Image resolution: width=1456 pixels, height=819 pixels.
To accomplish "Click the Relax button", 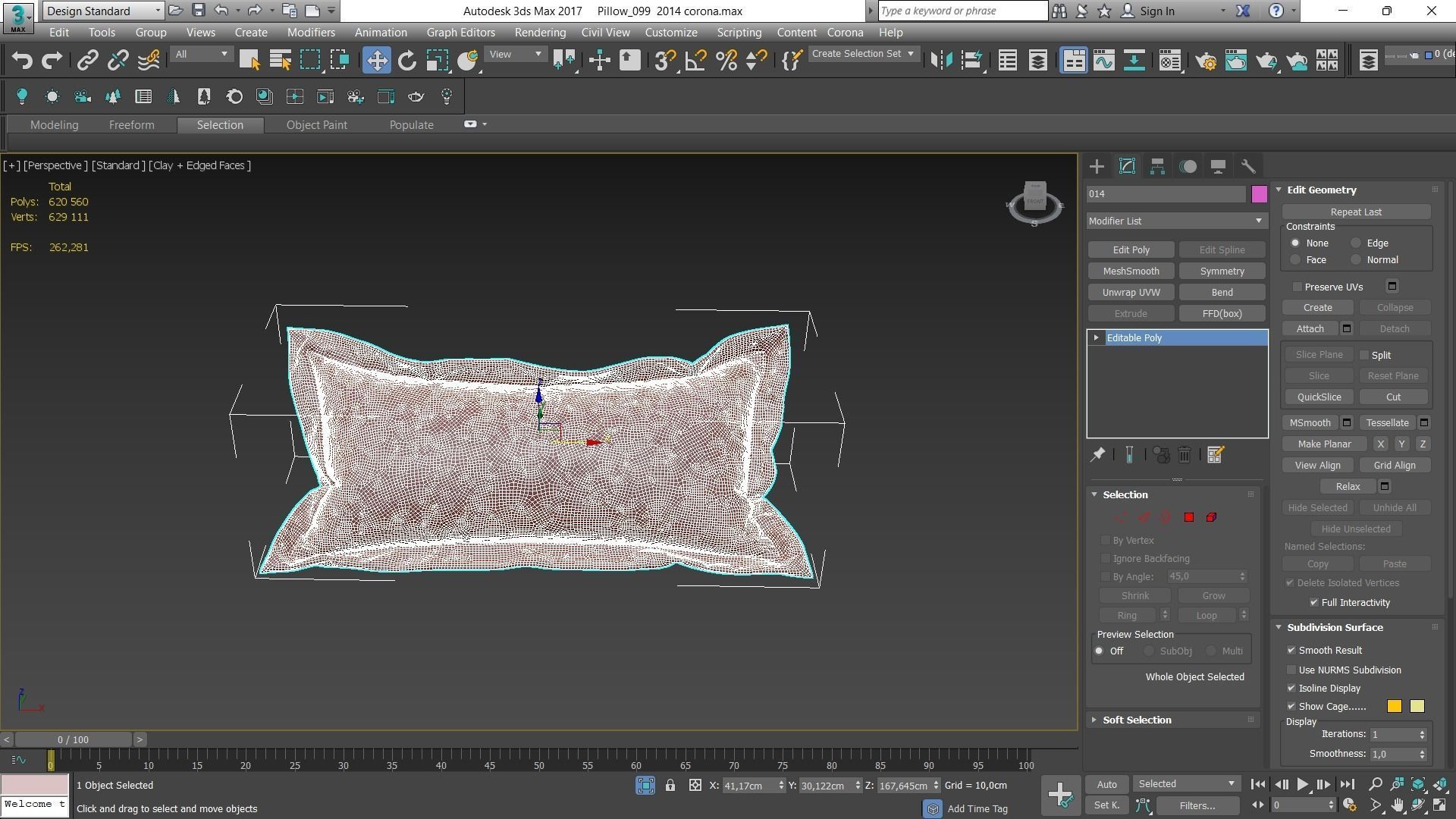I will pos(1348,486).
